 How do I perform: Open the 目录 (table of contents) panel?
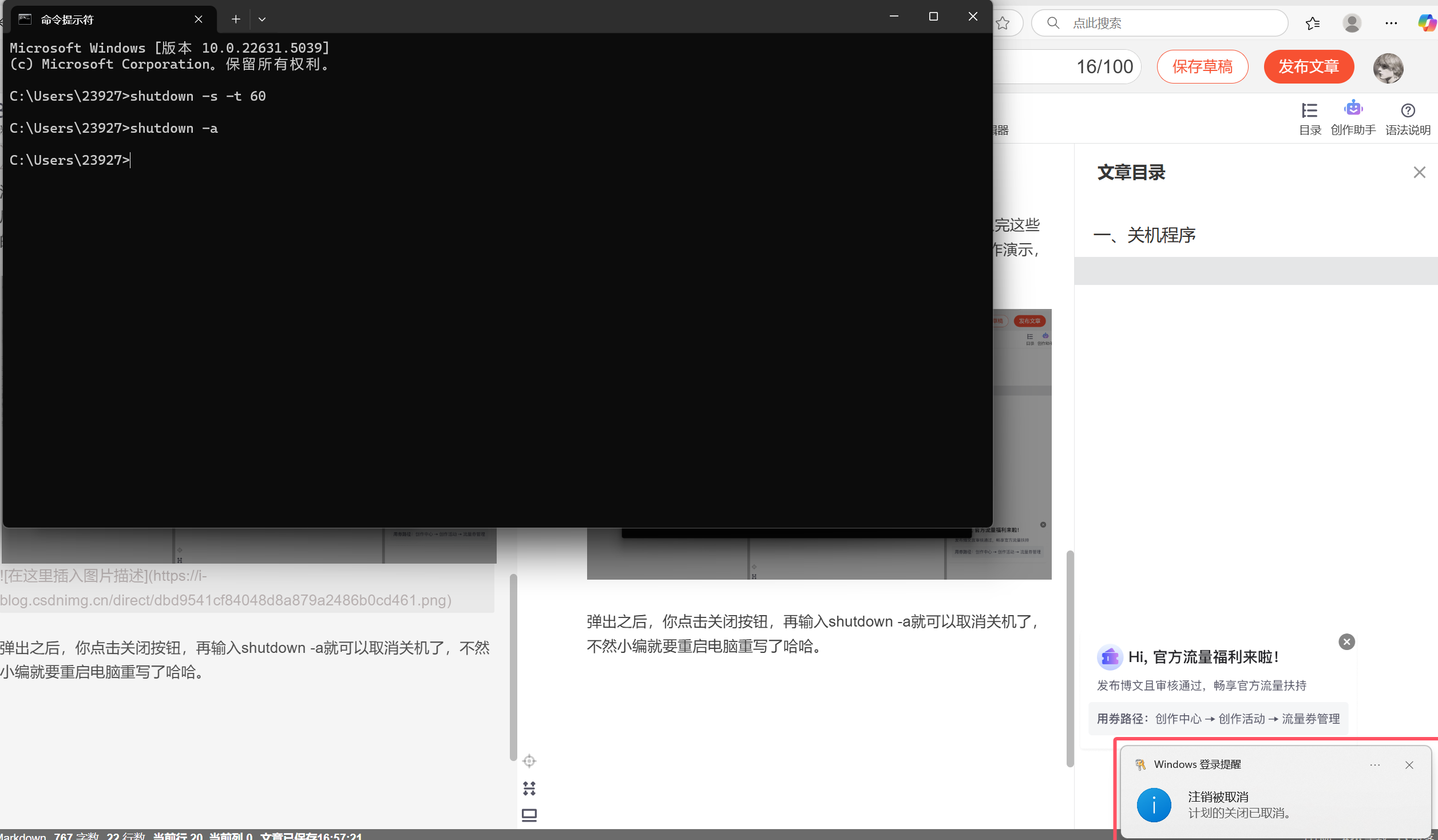point(1310,117)
